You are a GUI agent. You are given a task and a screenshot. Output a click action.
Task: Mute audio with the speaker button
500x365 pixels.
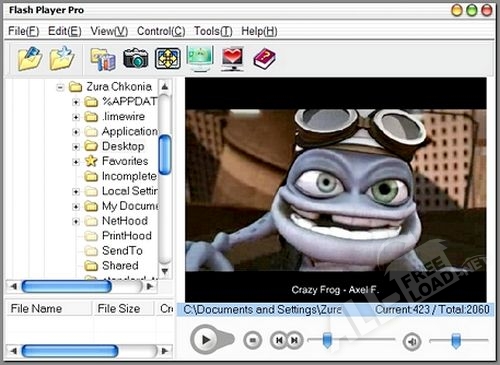tap(412, 341)
